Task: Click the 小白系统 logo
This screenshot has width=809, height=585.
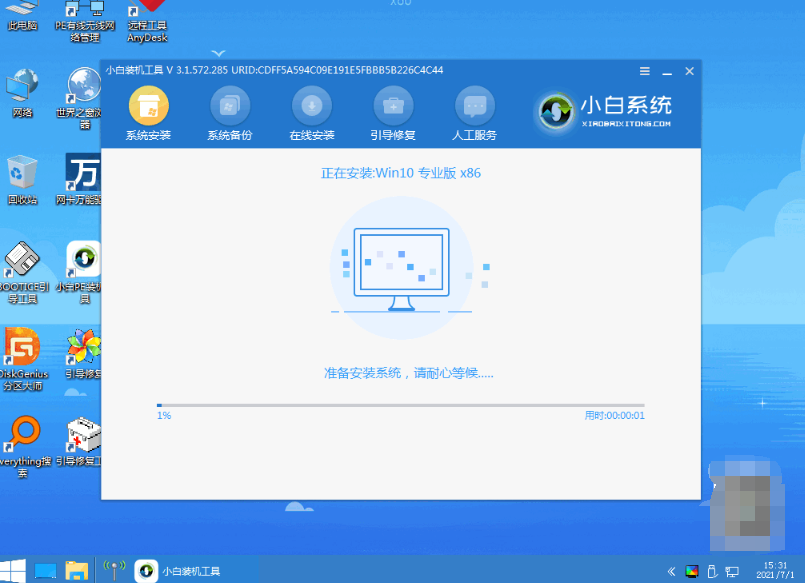Action: click(x=605, y=111)
